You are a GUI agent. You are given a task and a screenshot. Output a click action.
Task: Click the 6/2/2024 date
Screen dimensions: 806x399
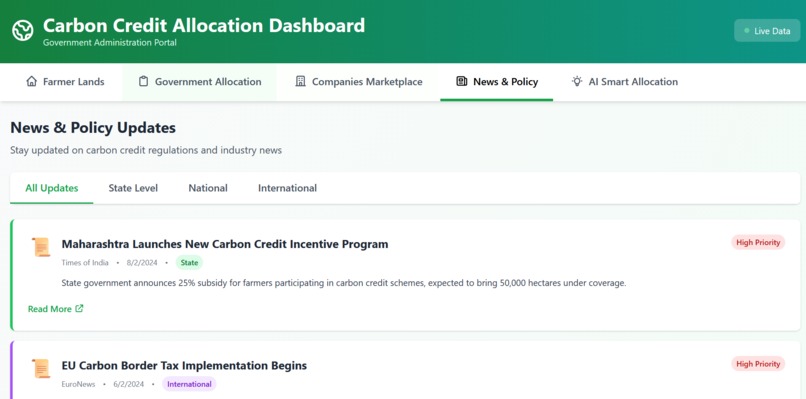click(x=129, y=384)
